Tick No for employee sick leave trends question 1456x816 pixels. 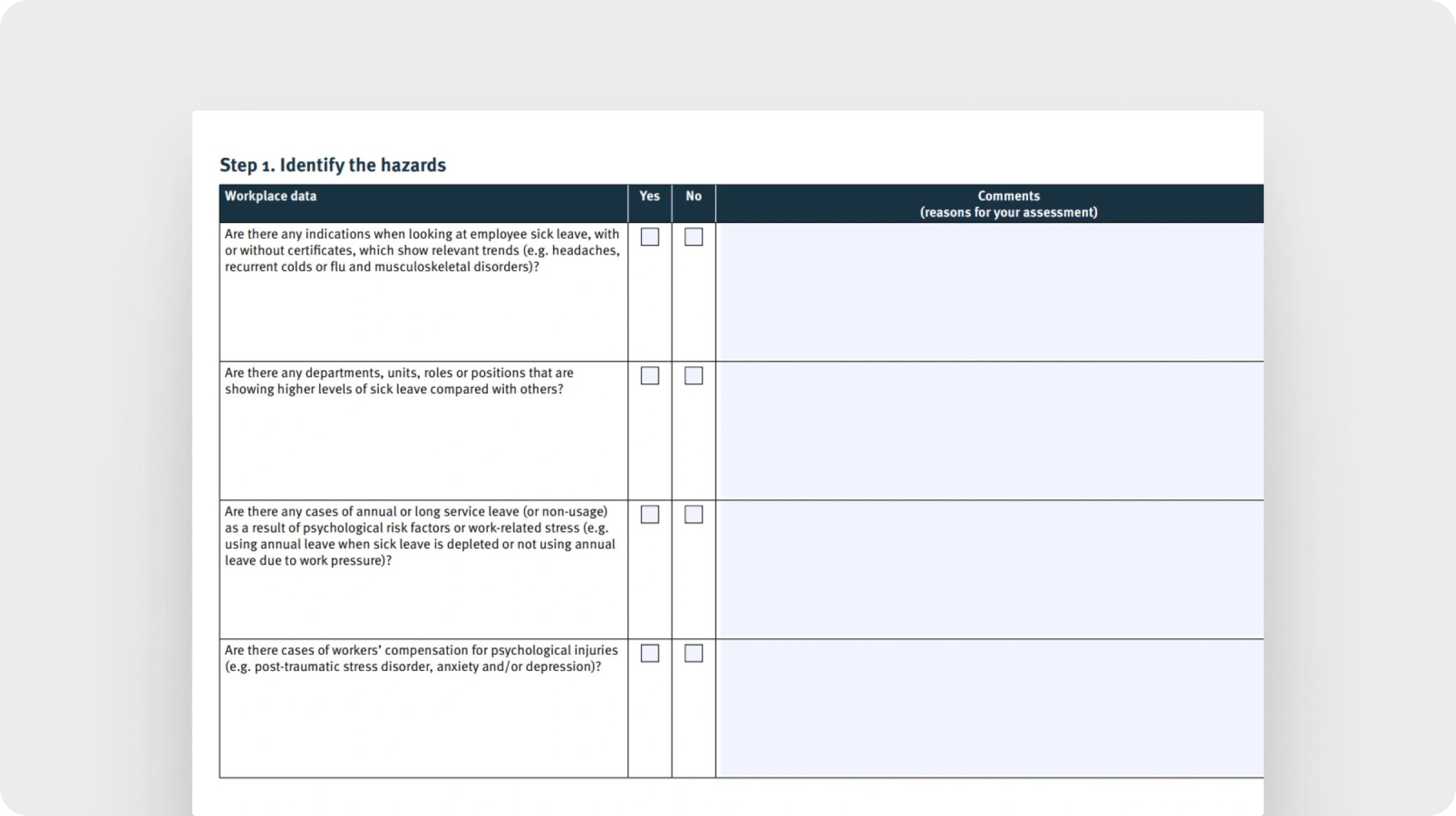pos(694,237)
